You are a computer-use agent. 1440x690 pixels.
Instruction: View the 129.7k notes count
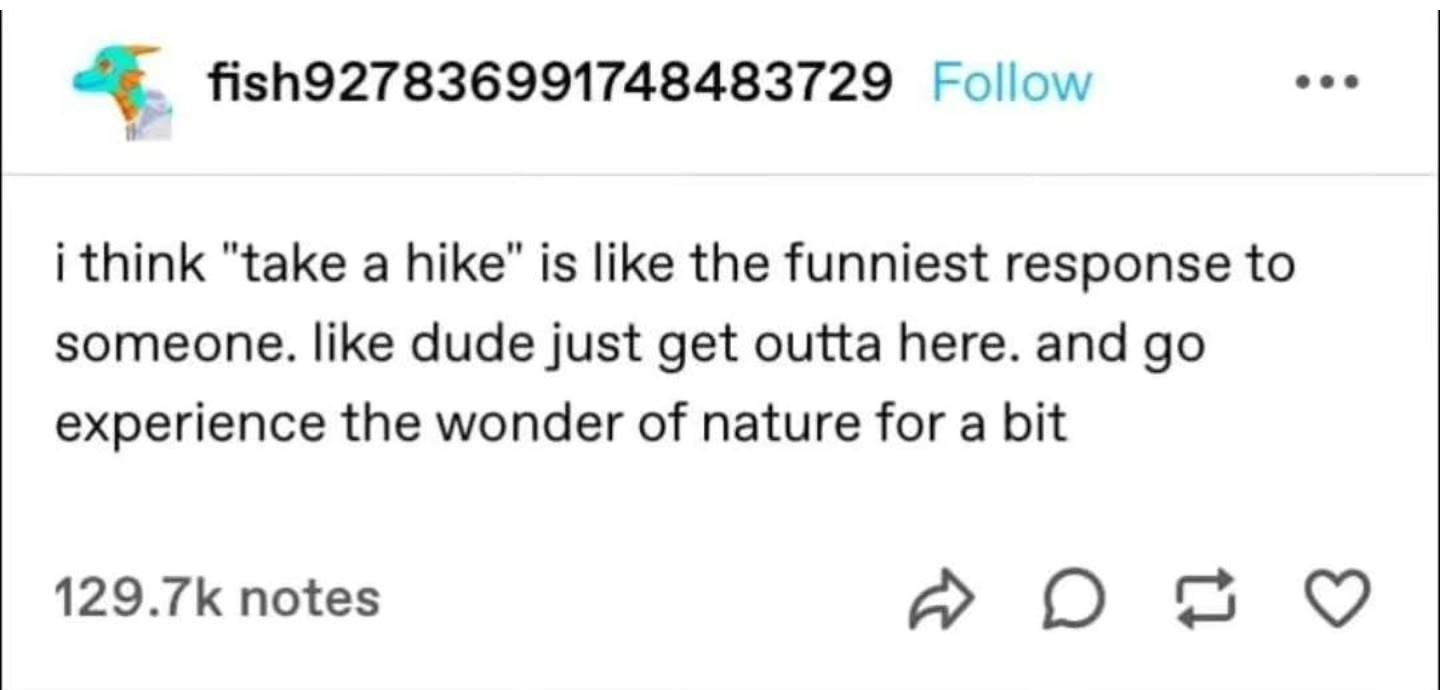coord(217,598)
